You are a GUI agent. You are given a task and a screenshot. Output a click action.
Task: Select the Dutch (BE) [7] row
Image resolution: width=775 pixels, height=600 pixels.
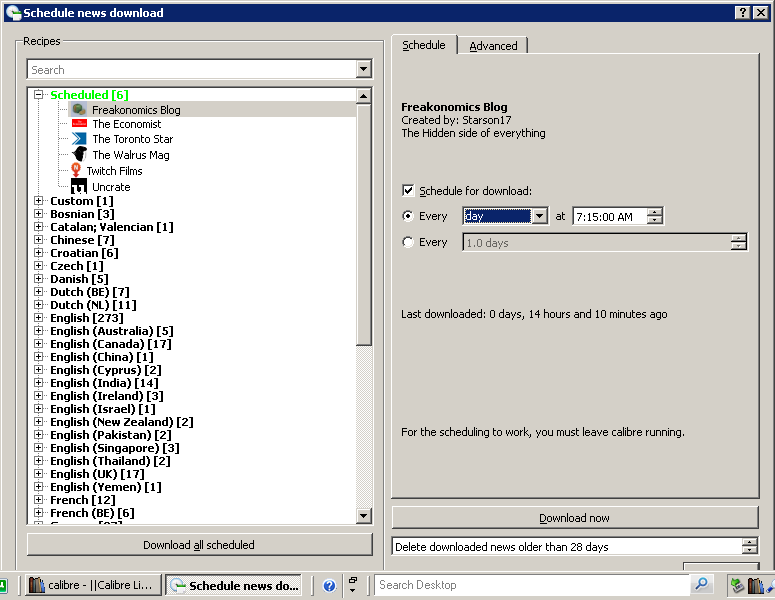[x=89, y=292]
